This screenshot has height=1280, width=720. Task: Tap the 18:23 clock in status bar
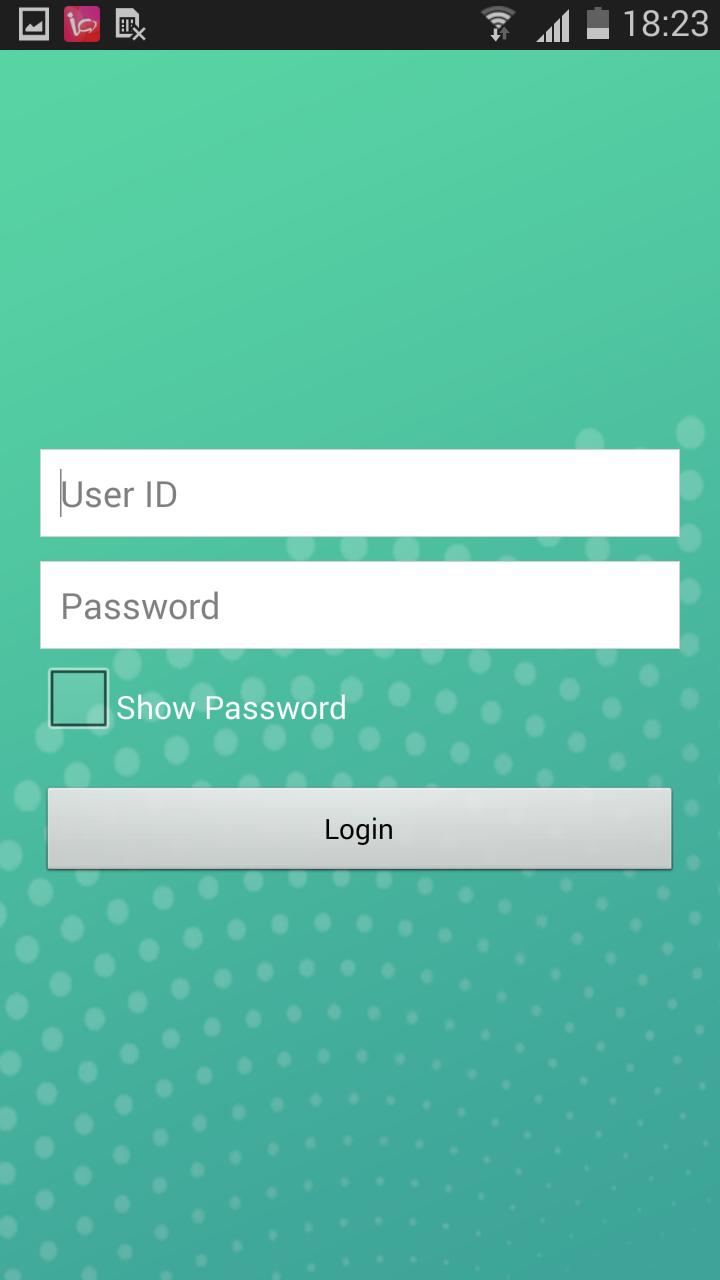[x=665, y=24]
